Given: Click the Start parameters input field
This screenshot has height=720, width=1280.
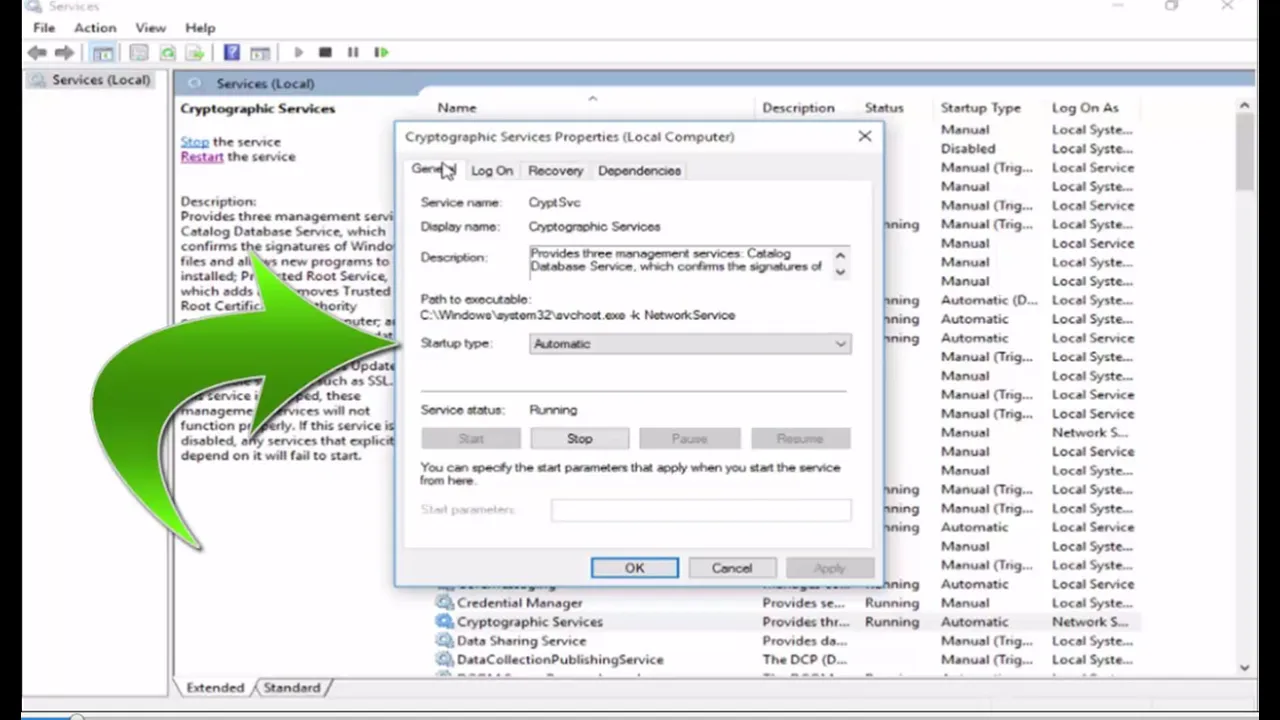Looking at the screenshot, I should [x=701, y=510].
